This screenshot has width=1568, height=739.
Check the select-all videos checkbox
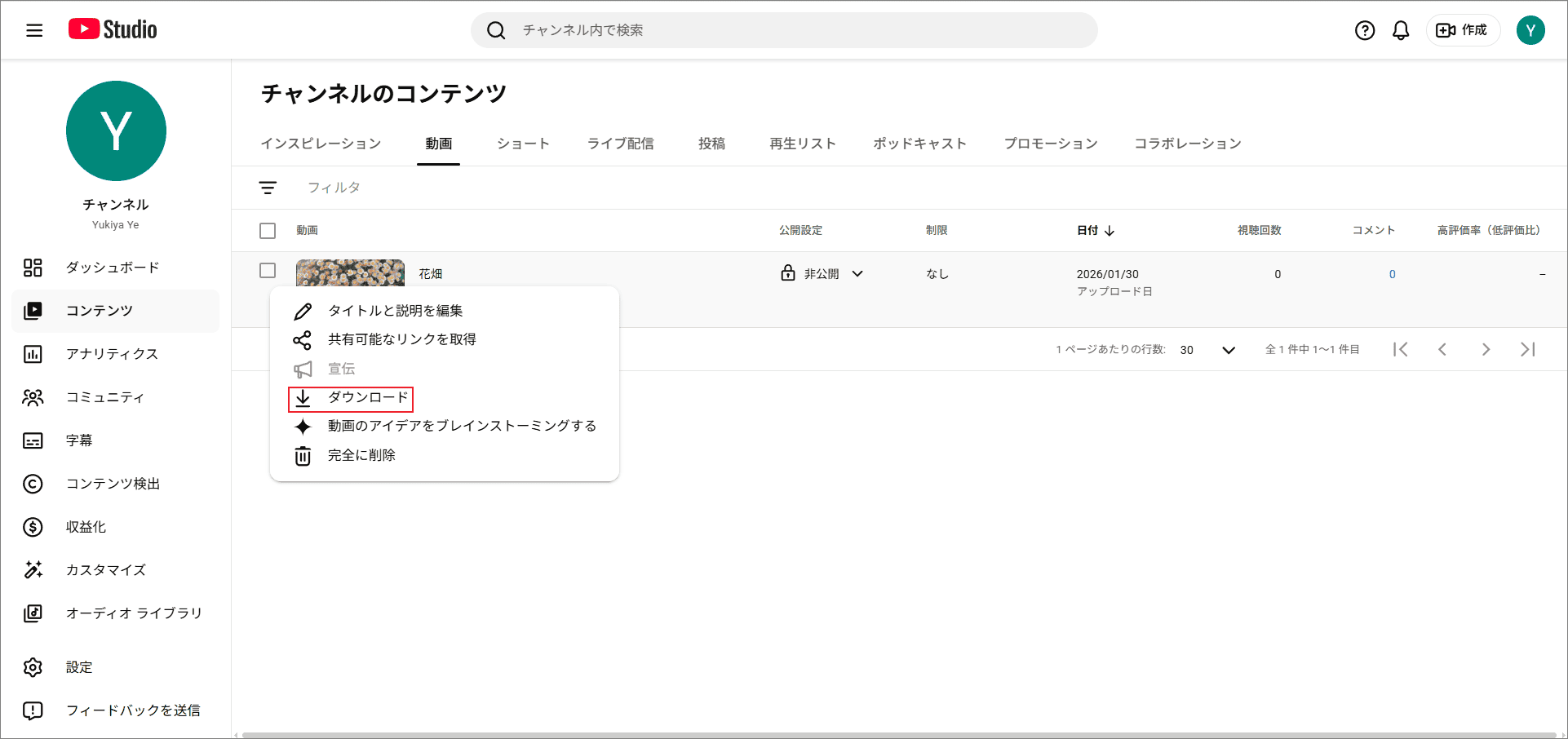[x=268, y=230]
